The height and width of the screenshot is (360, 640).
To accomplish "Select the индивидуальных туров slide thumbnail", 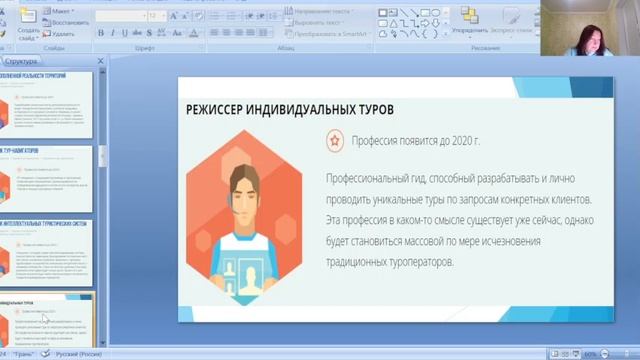I will (47, 320).
